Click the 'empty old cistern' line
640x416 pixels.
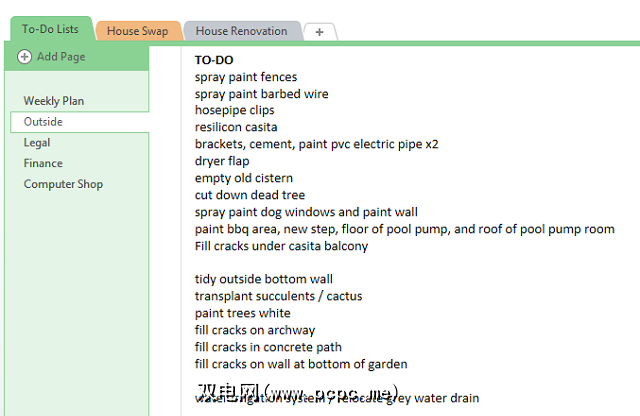pyautogui.click(x=244, y=178)
